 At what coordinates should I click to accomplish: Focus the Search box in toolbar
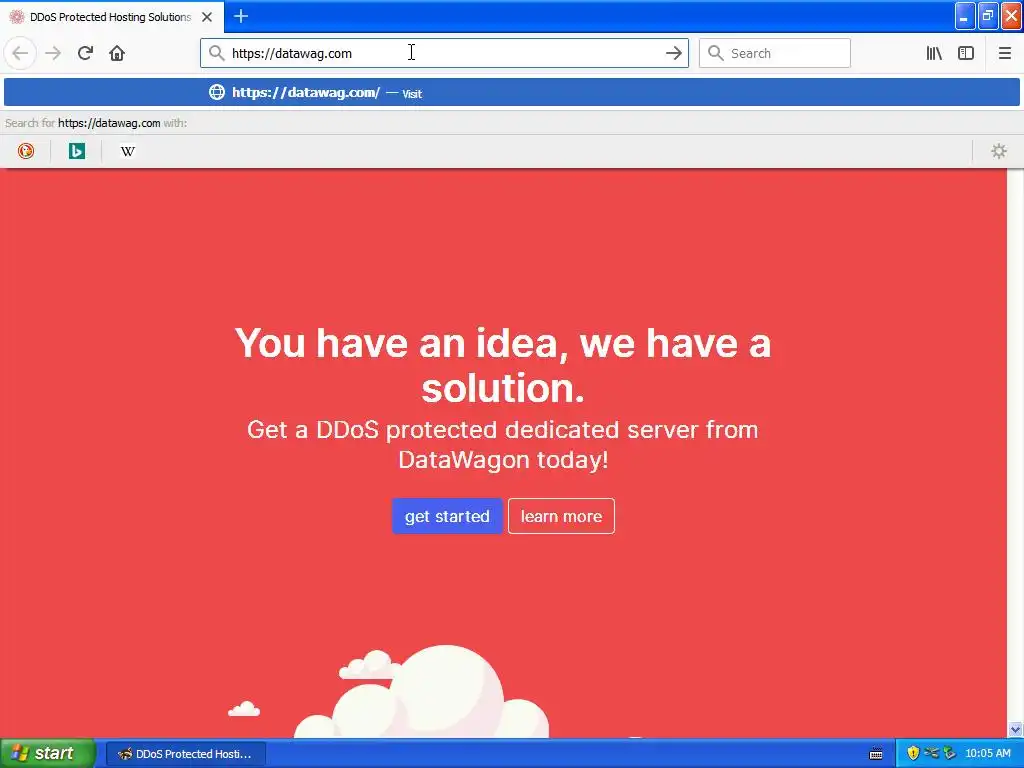[x=775, y=54]
